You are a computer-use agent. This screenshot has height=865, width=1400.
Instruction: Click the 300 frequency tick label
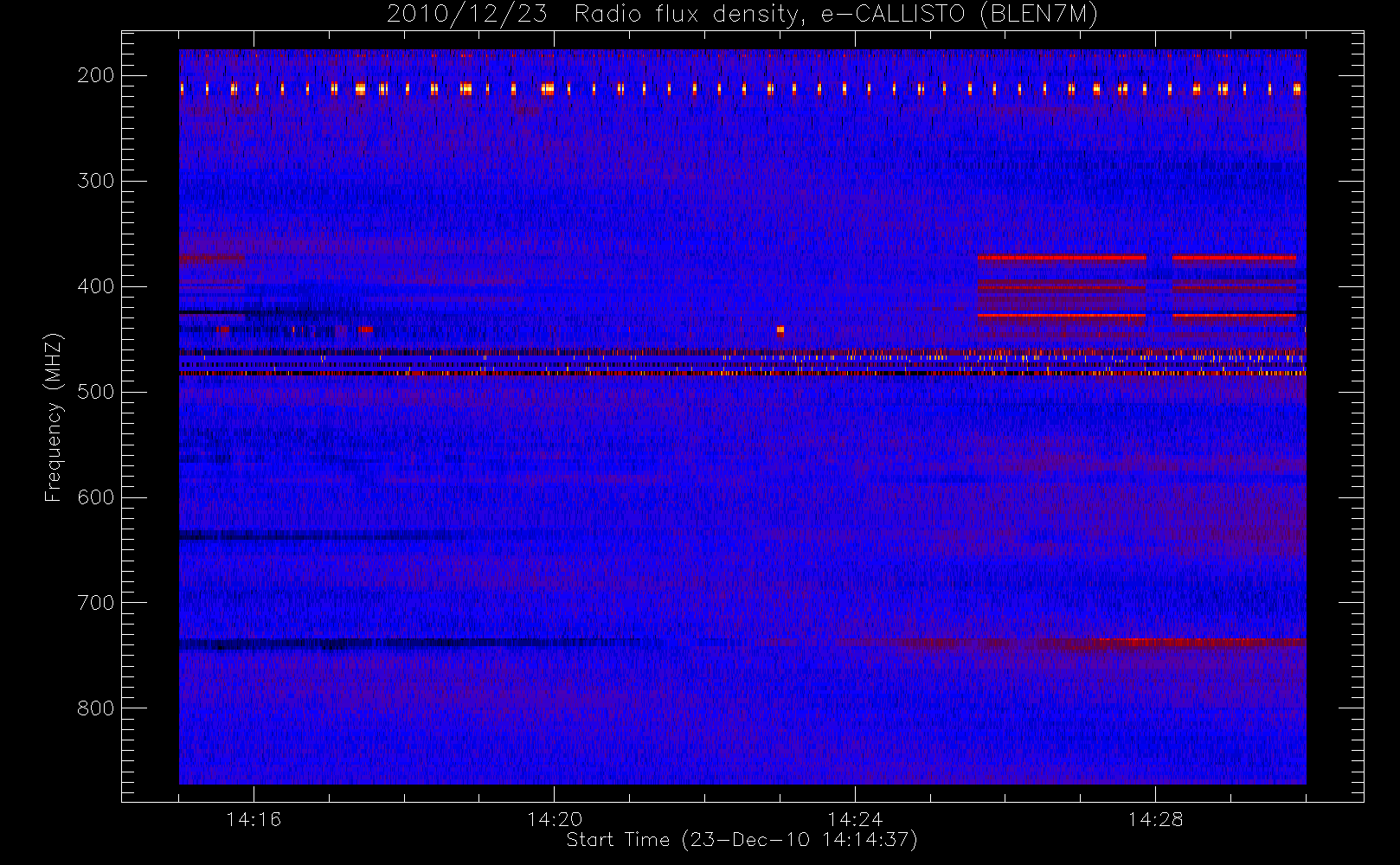[95, 181]
